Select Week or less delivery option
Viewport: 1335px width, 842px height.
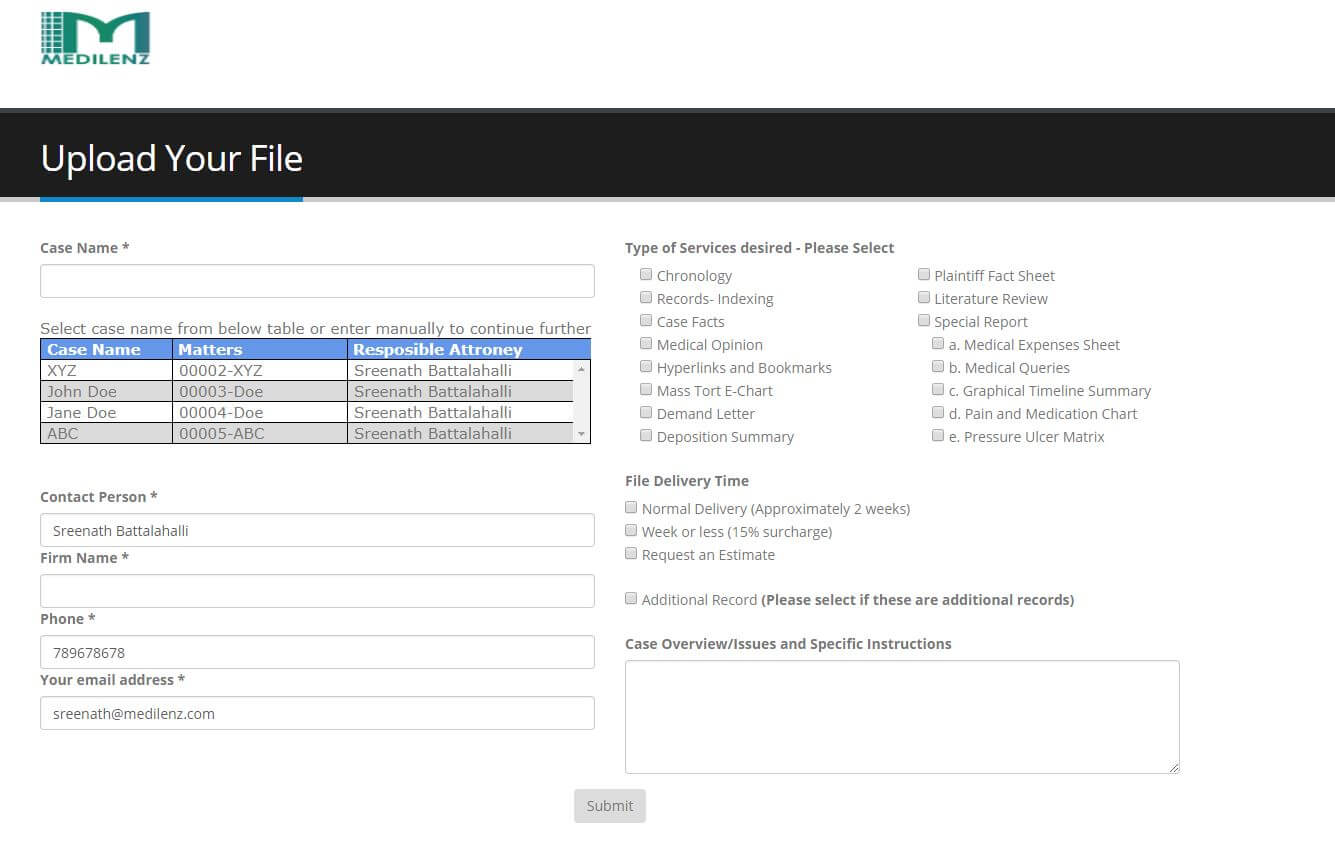click(x=631, y=531)
